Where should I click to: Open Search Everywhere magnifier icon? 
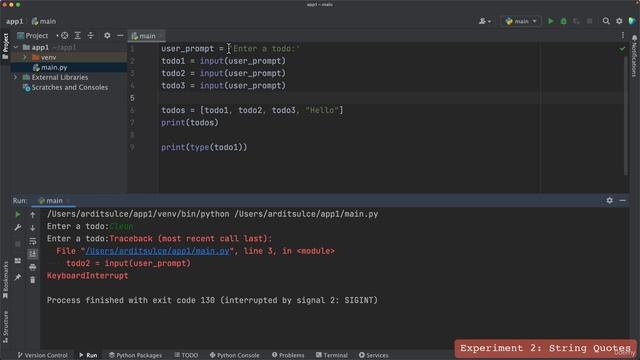(x=606, y=21)
